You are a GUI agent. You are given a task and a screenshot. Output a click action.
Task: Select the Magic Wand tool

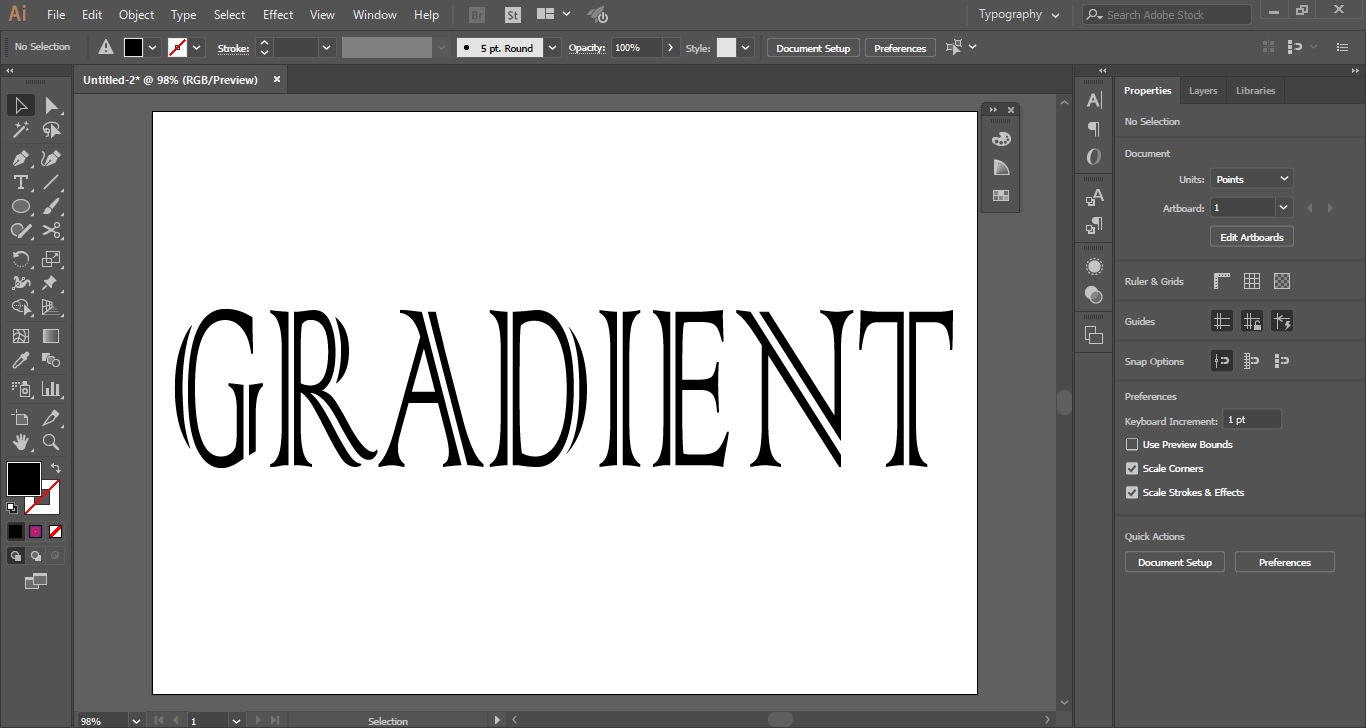(21, 130)
